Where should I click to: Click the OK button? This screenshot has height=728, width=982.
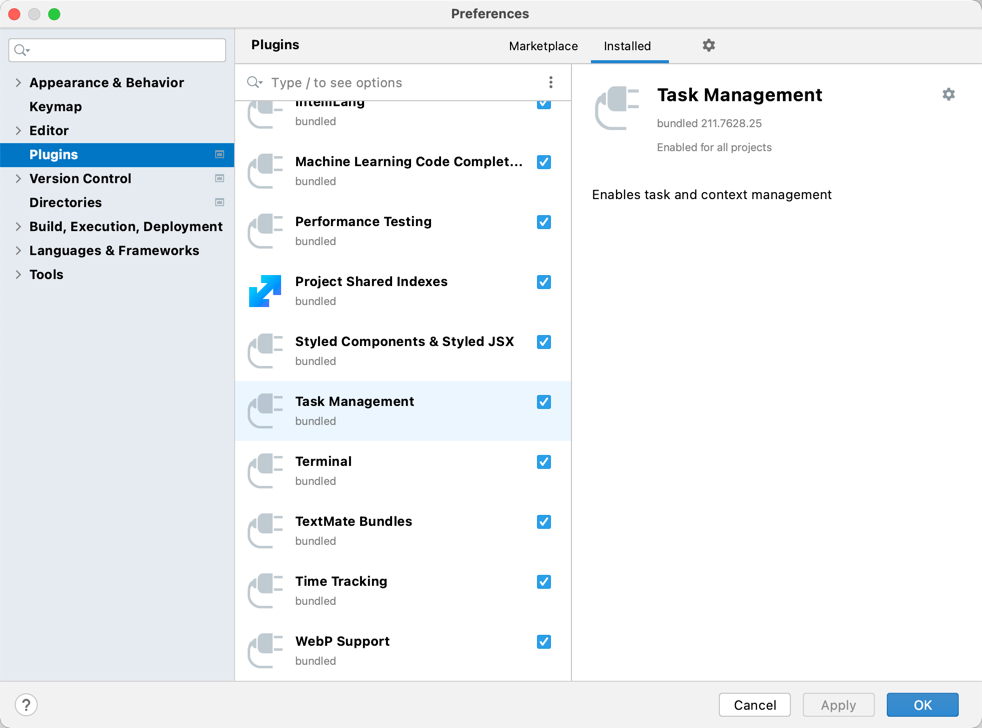click(x=922, y=705)
